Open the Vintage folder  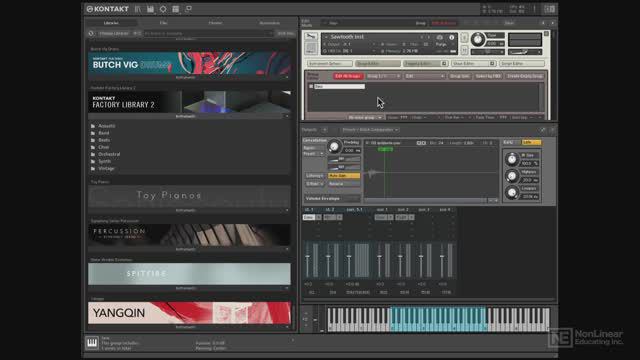click(x=106, y=168)
